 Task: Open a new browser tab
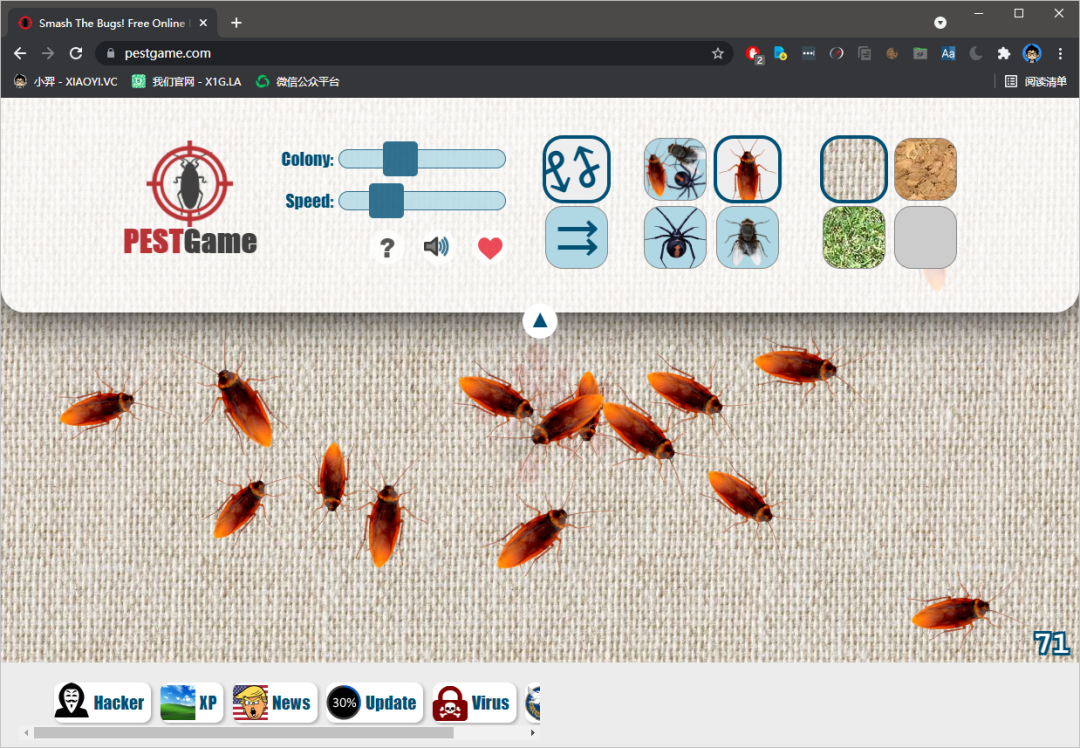click(236, 23)
